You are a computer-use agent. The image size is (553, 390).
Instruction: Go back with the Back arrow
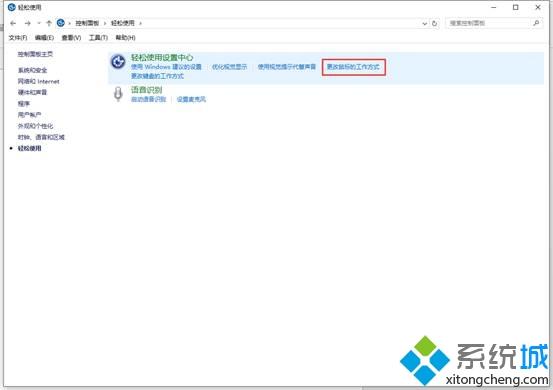[13, 23]
